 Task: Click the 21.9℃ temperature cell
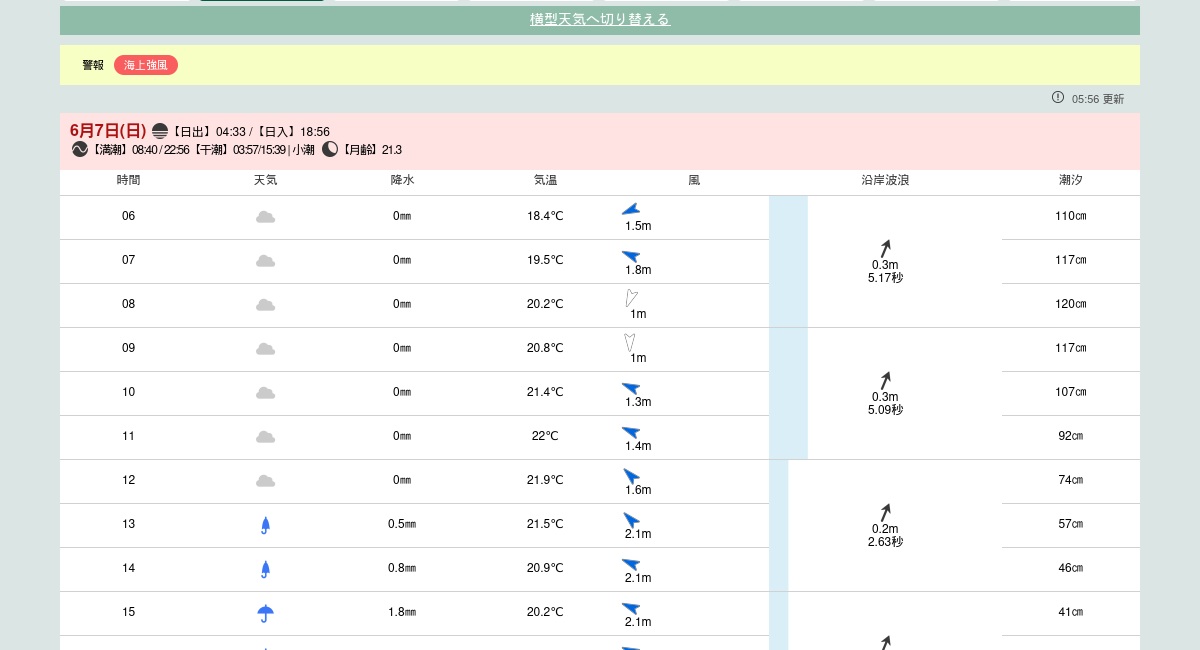545,481
